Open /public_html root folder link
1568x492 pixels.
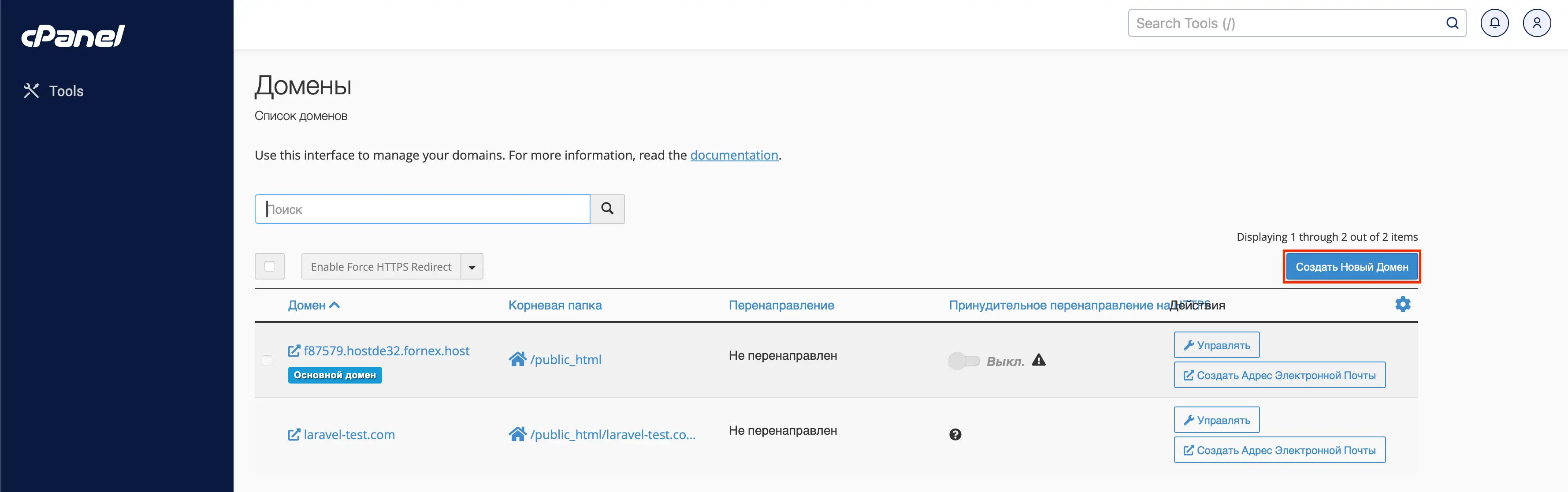click(565, 359)
